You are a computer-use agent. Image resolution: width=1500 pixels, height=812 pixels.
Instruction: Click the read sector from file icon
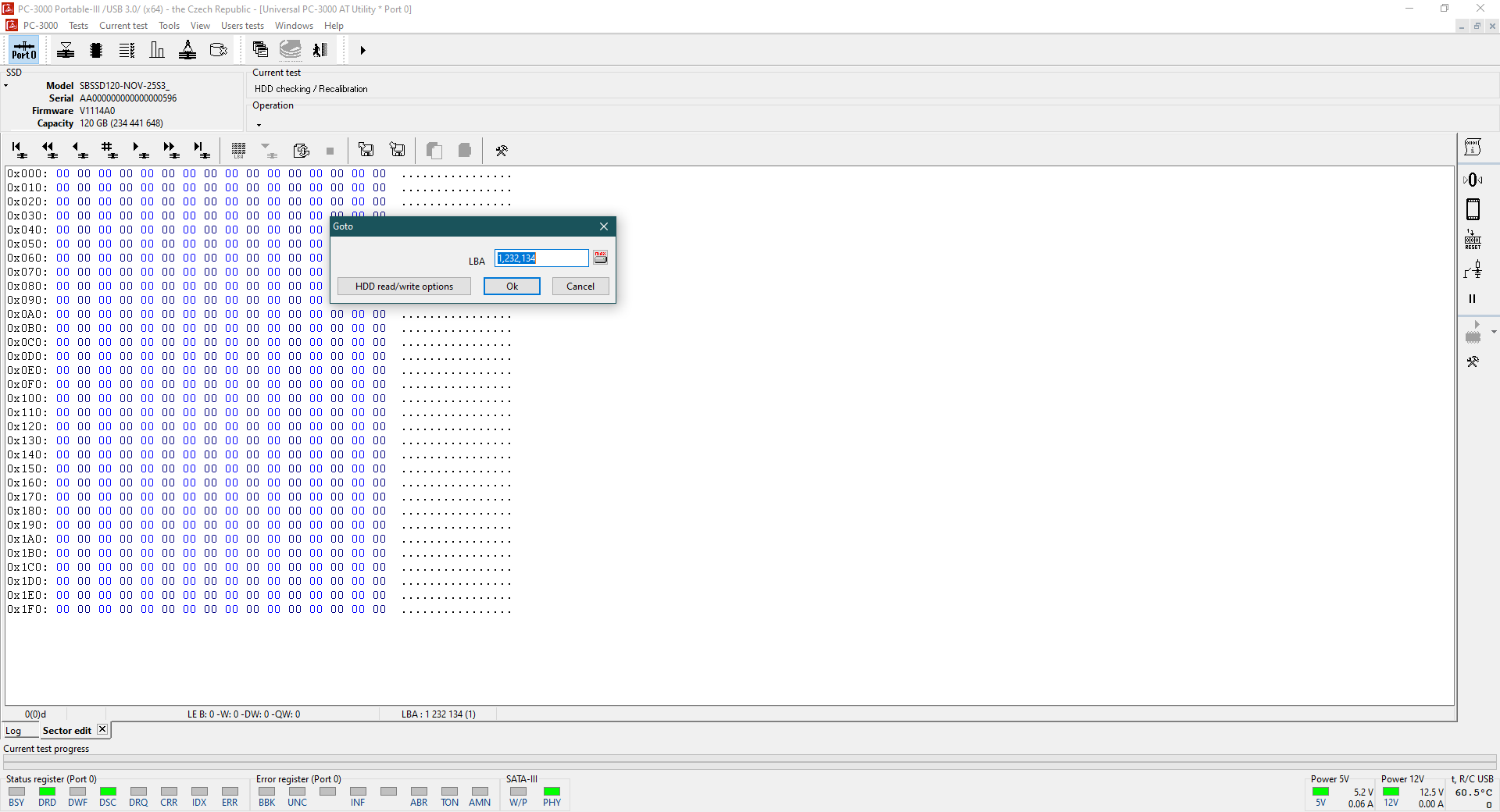coord(366,150)
